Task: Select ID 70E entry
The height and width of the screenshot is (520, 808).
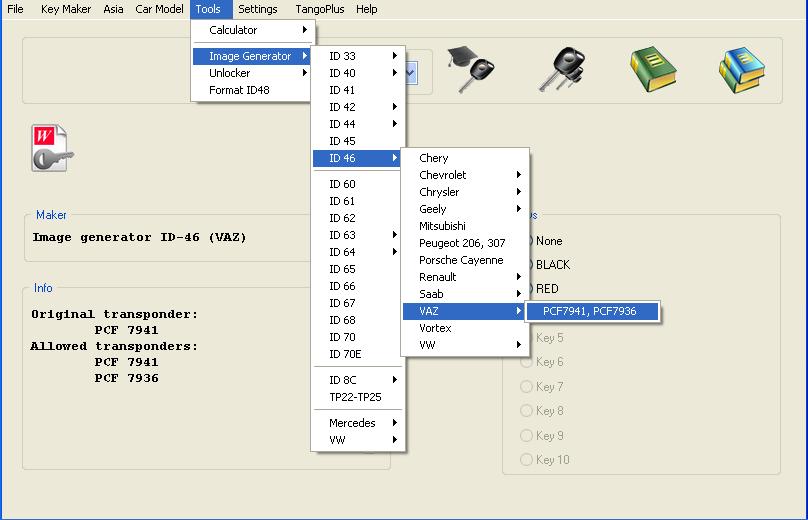Action: pyautogui.click(x=357, y=354)
